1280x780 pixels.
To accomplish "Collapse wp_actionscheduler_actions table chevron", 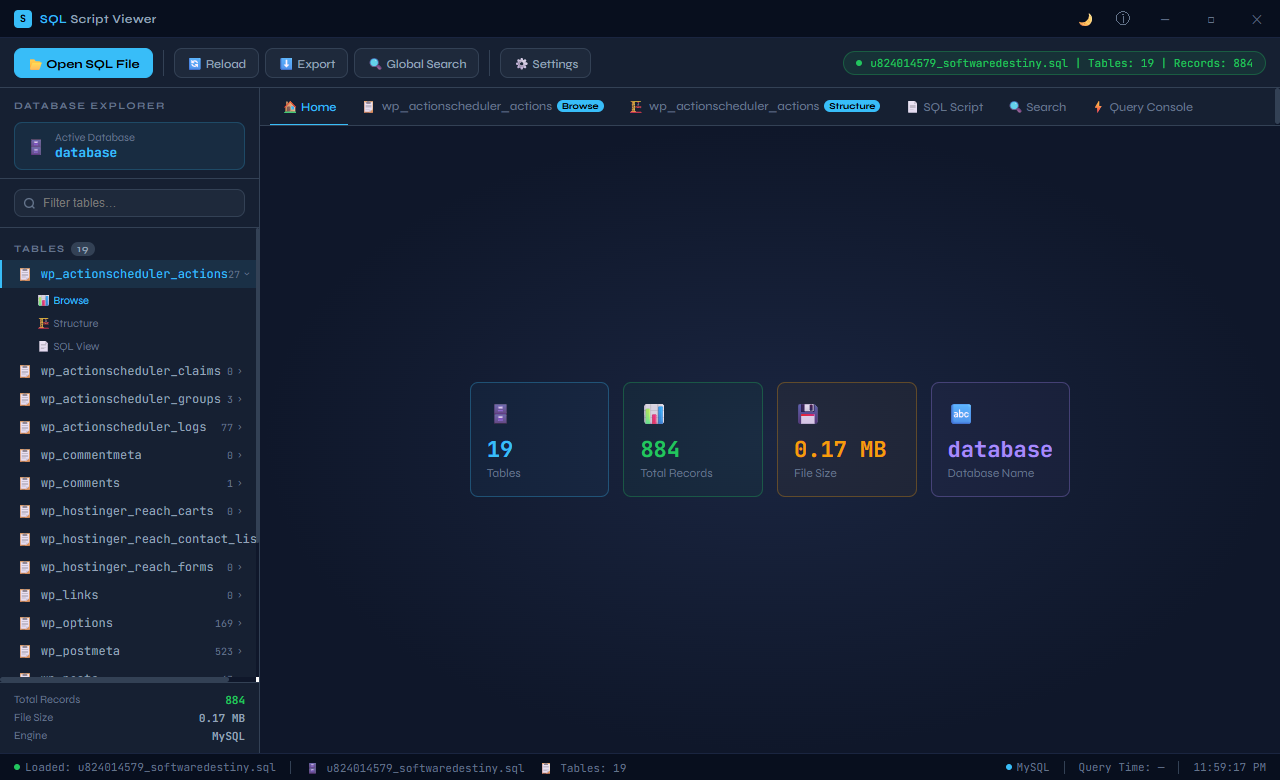I will pyautogui.click(x=247, y=274).
